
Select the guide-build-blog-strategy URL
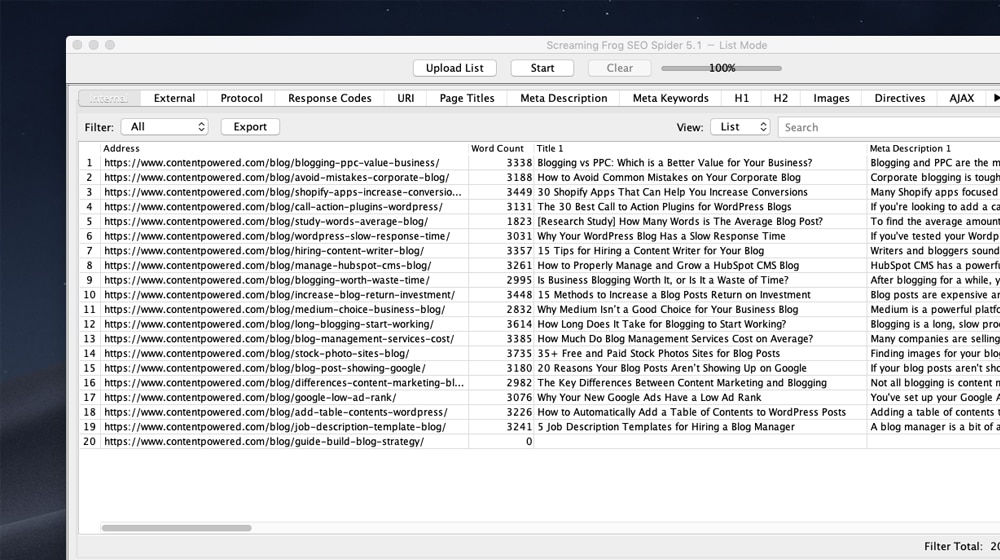coord(264,441)
